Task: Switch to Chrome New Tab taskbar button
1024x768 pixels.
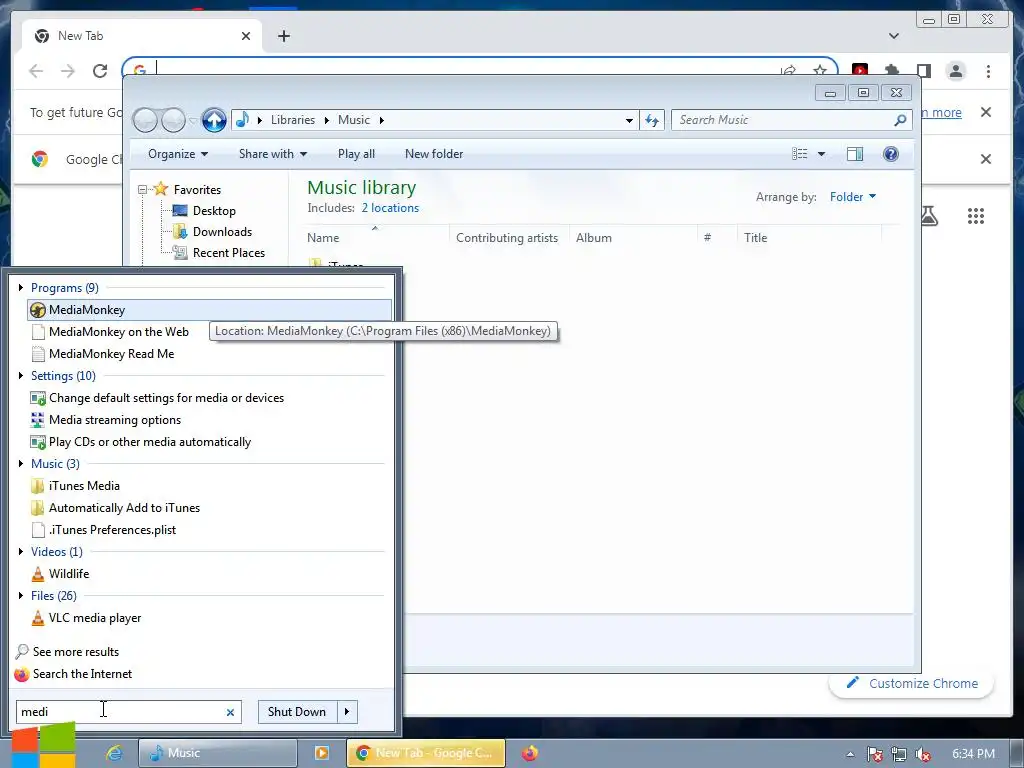Action: 426,753
